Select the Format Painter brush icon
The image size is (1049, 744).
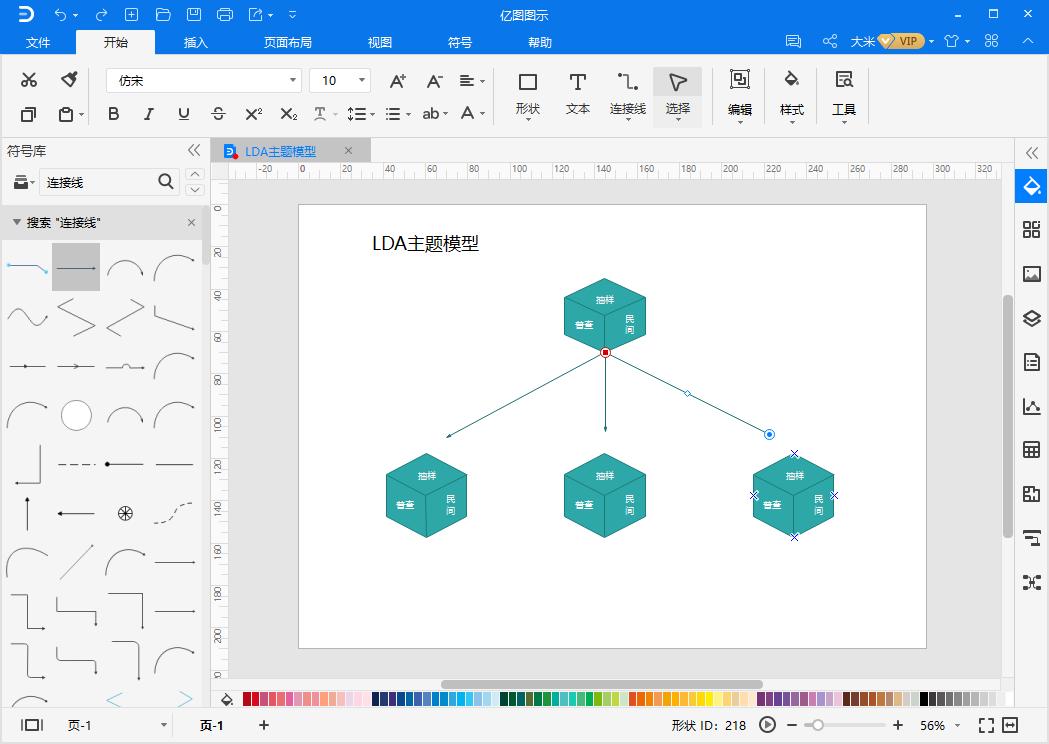tap(69, 80)
